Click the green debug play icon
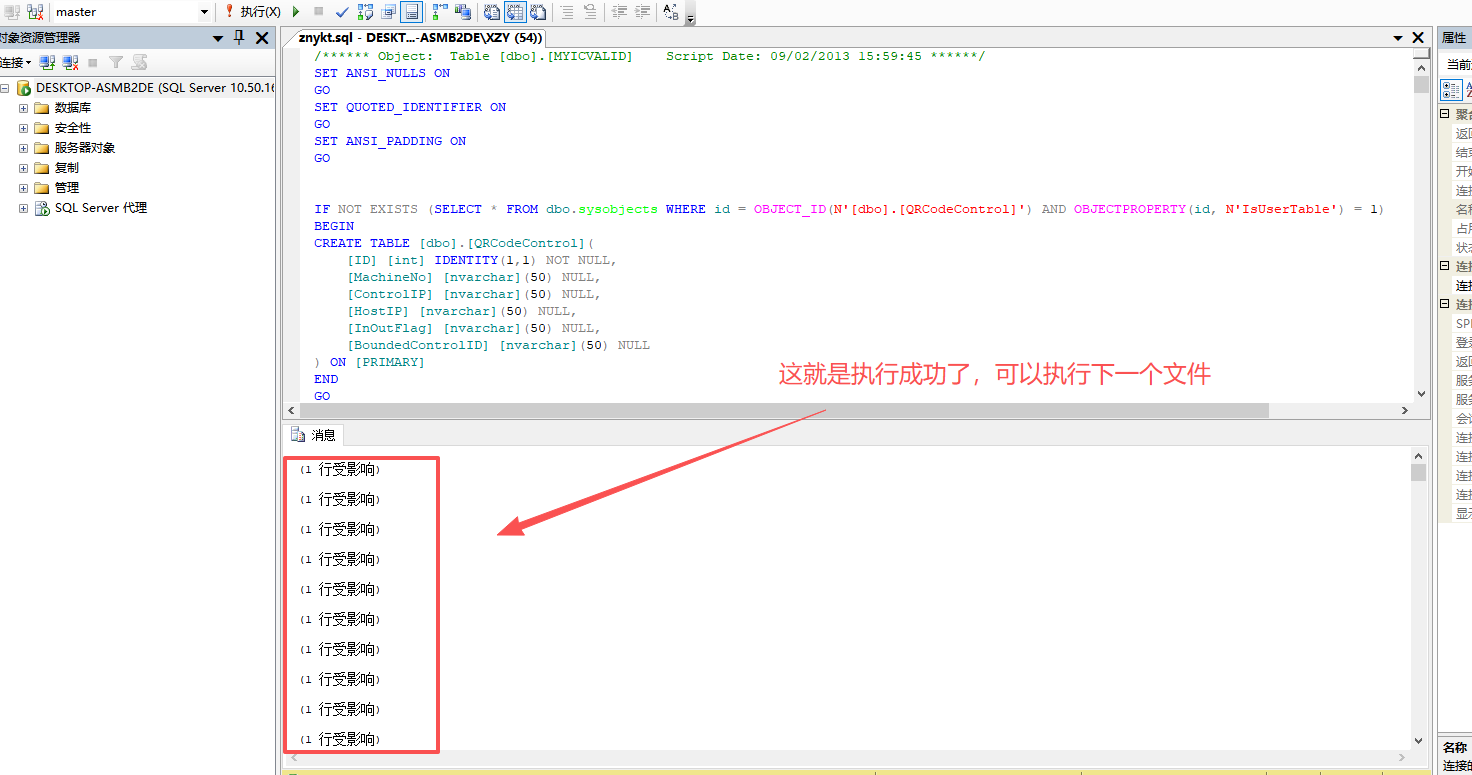Screen dimensions: 1472x775 pyautogui.click(x=296, y=12)
